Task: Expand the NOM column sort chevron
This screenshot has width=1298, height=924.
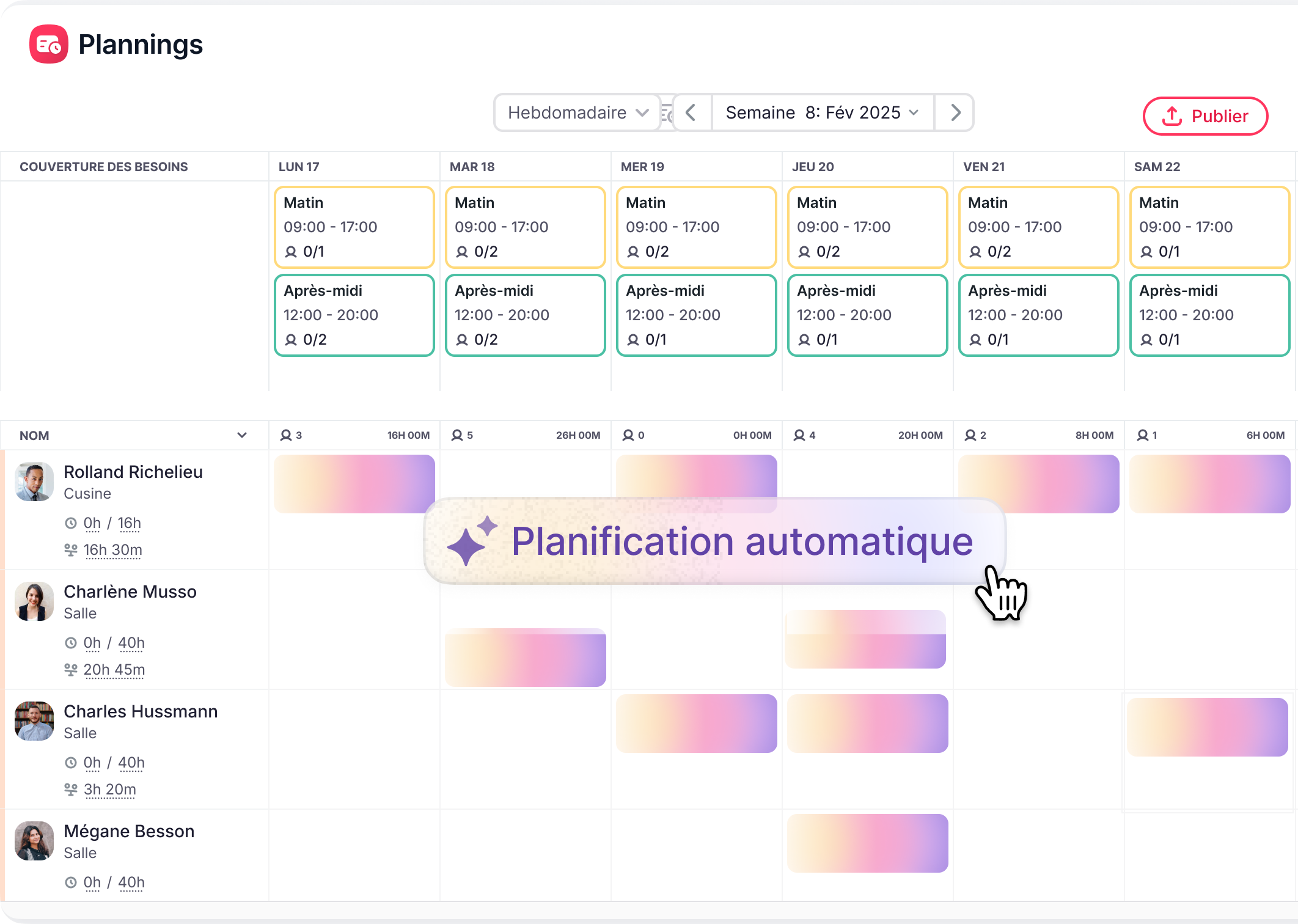Action: click(242, 435)
